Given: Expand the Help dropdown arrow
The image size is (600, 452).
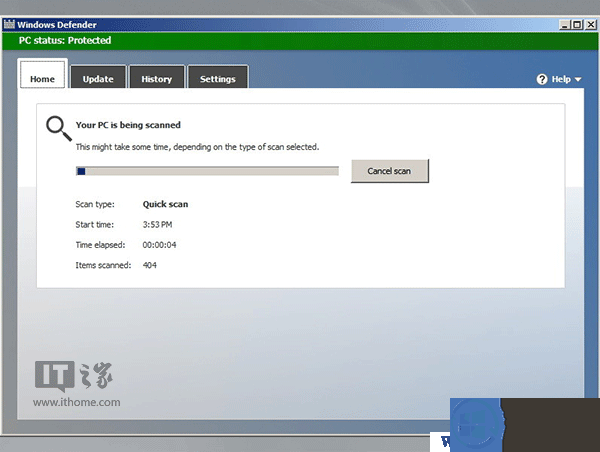Looking at the screenshot, I should click(x=578, y=80).
